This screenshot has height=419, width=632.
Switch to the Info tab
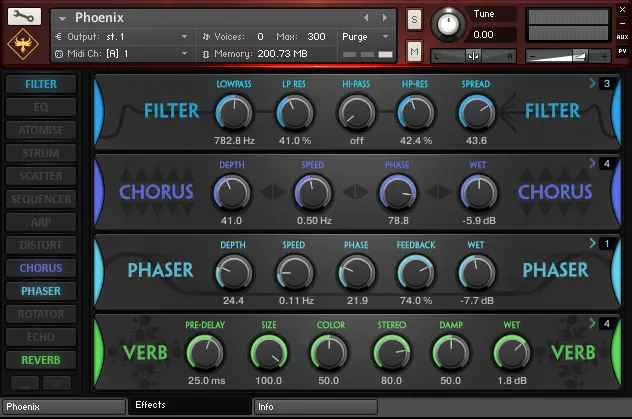[x=315, y=407]
